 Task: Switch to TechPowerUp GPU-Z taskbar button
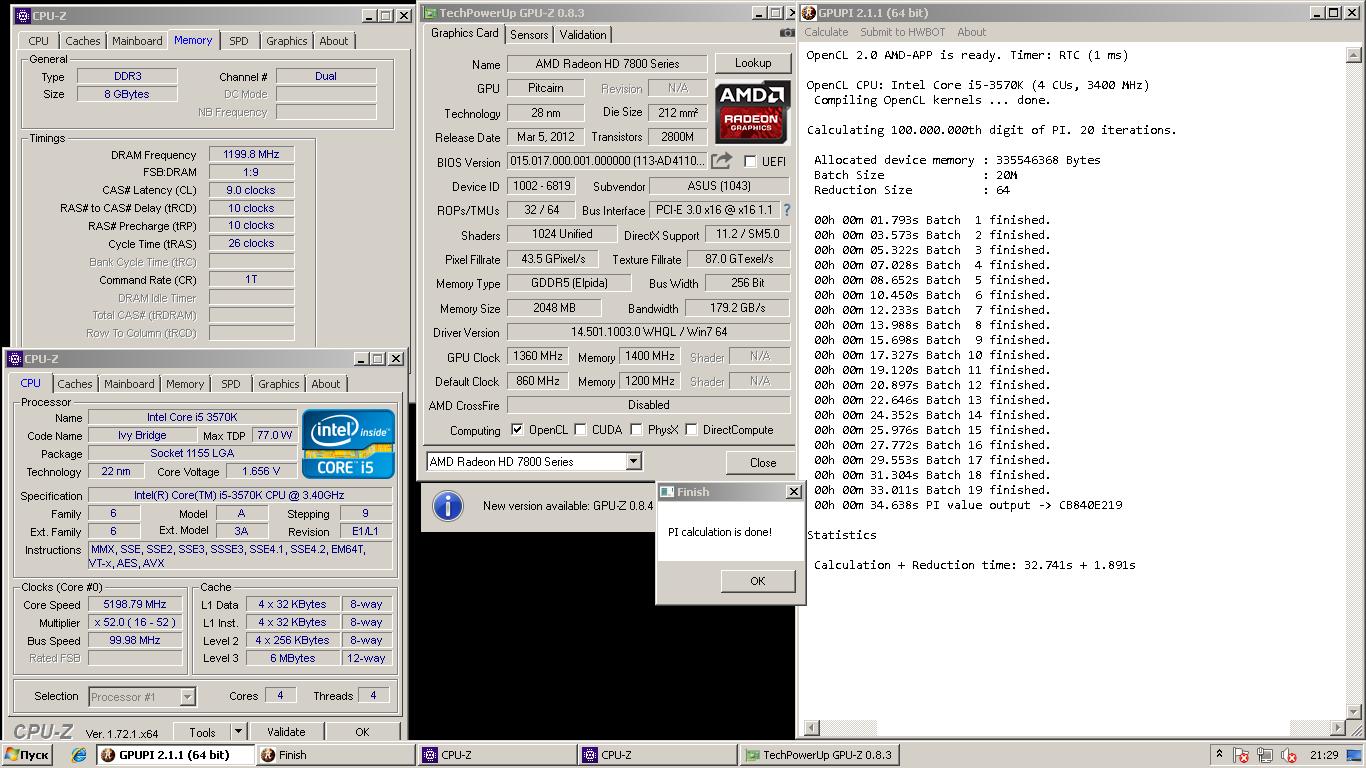818,755
